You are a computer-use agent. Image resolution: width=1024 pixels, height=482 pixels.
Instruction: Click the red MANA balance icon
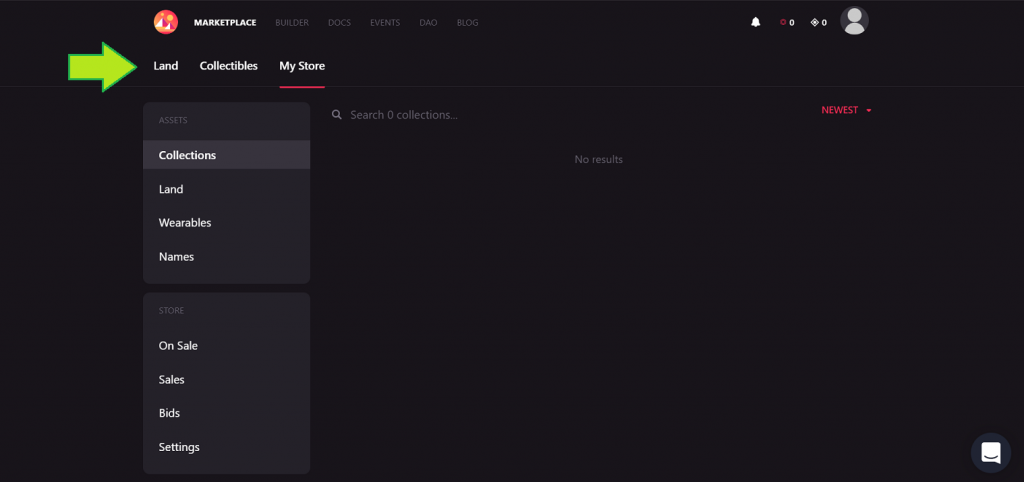(783, 22)
